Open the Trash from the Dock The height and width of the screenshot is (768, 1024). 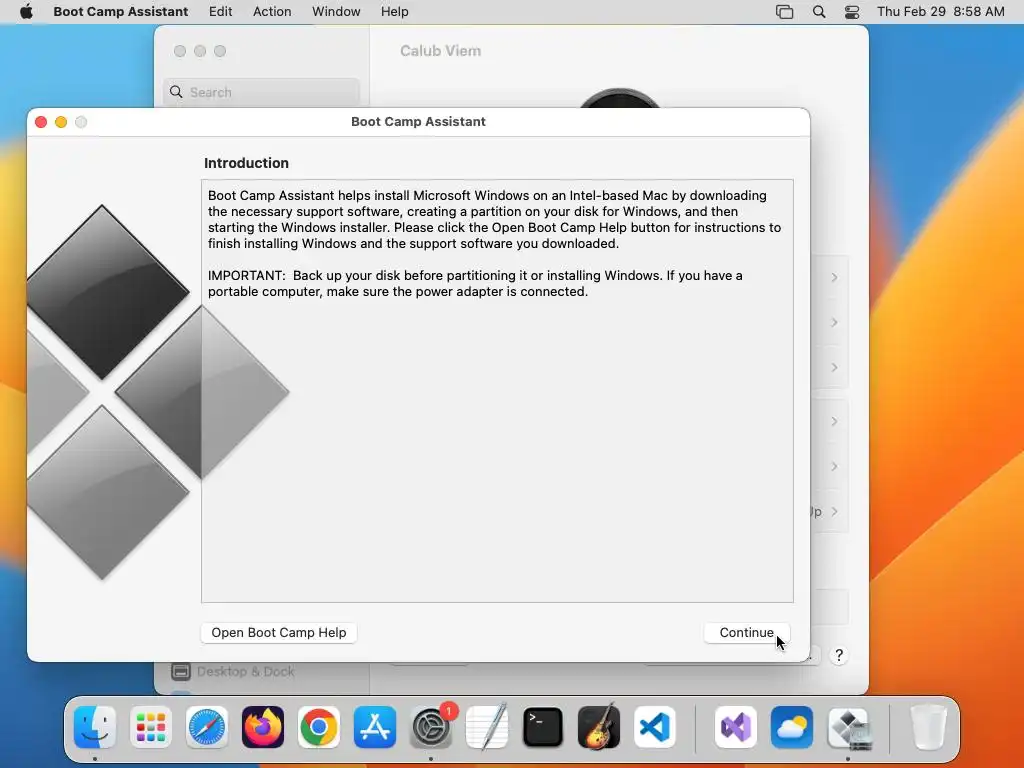(928, 727)
